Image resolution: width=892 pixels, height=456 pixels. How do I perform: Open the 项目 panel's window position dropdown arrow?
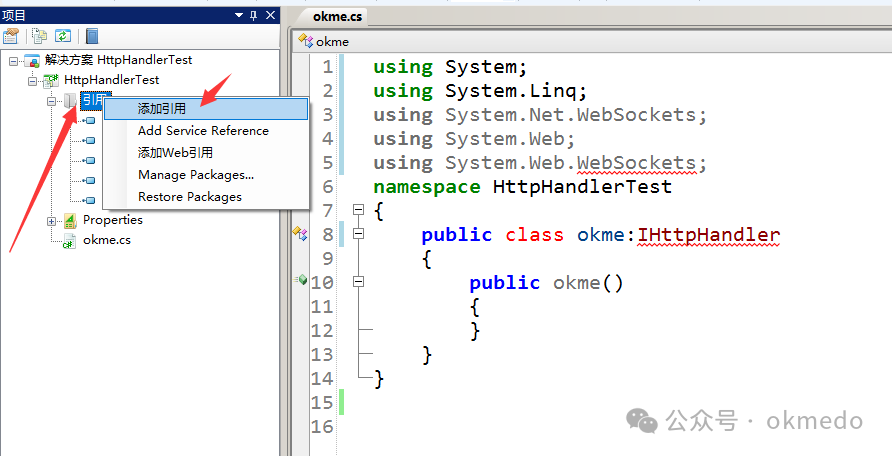[x=239, y=16]
